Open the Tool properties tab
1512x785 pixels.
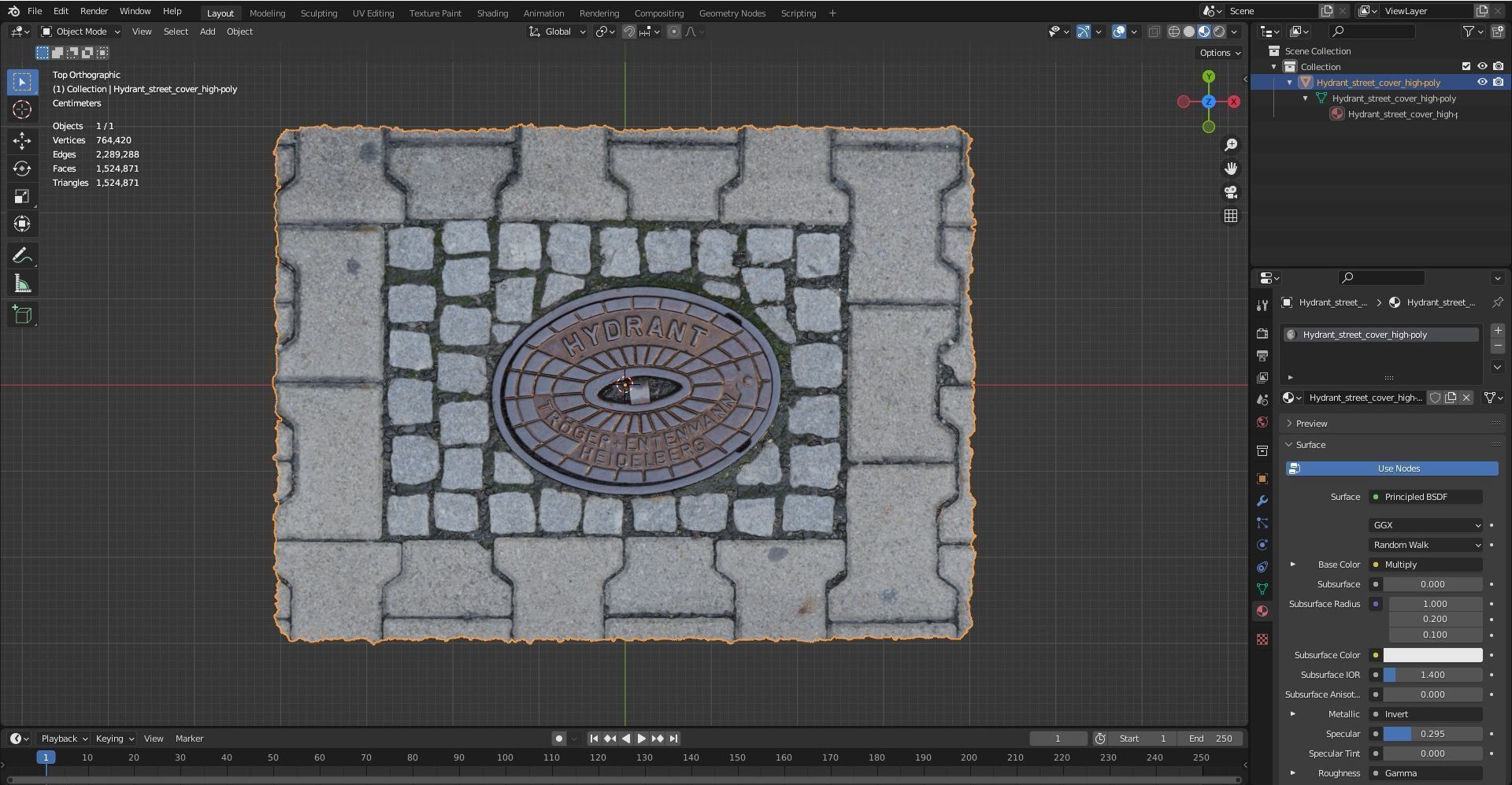(x=1262, y=305)
